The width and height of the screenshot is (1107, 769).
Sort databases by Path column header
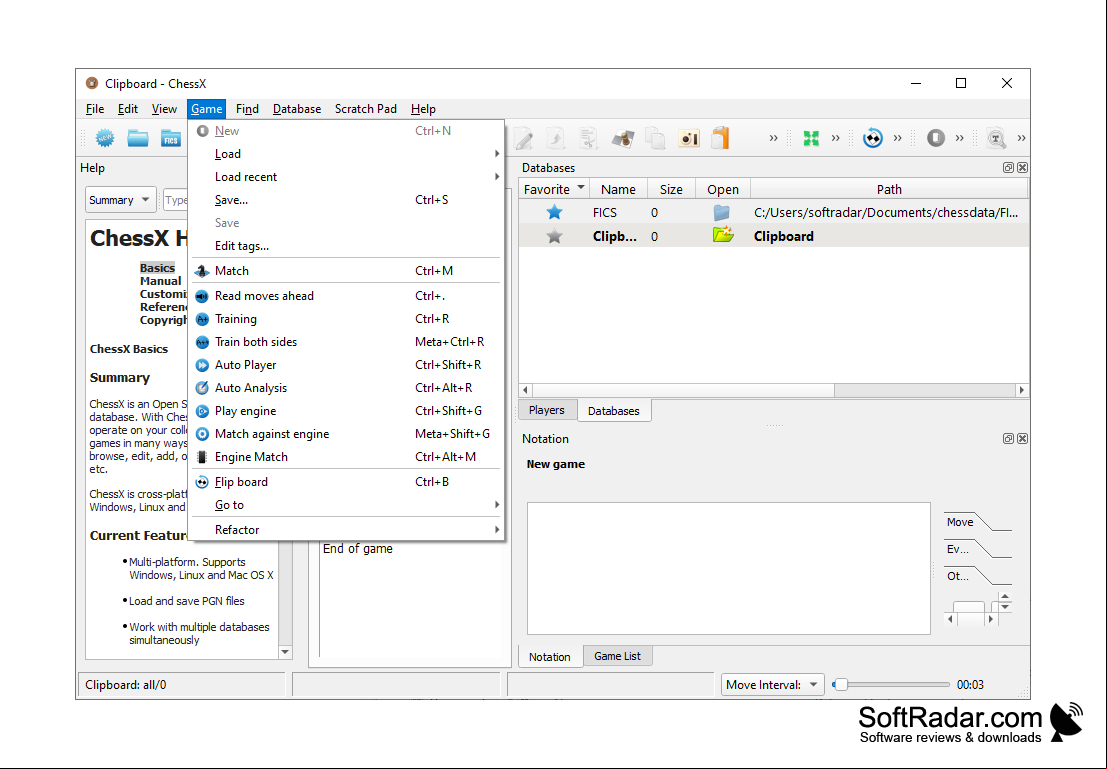(x=889, y=189)
